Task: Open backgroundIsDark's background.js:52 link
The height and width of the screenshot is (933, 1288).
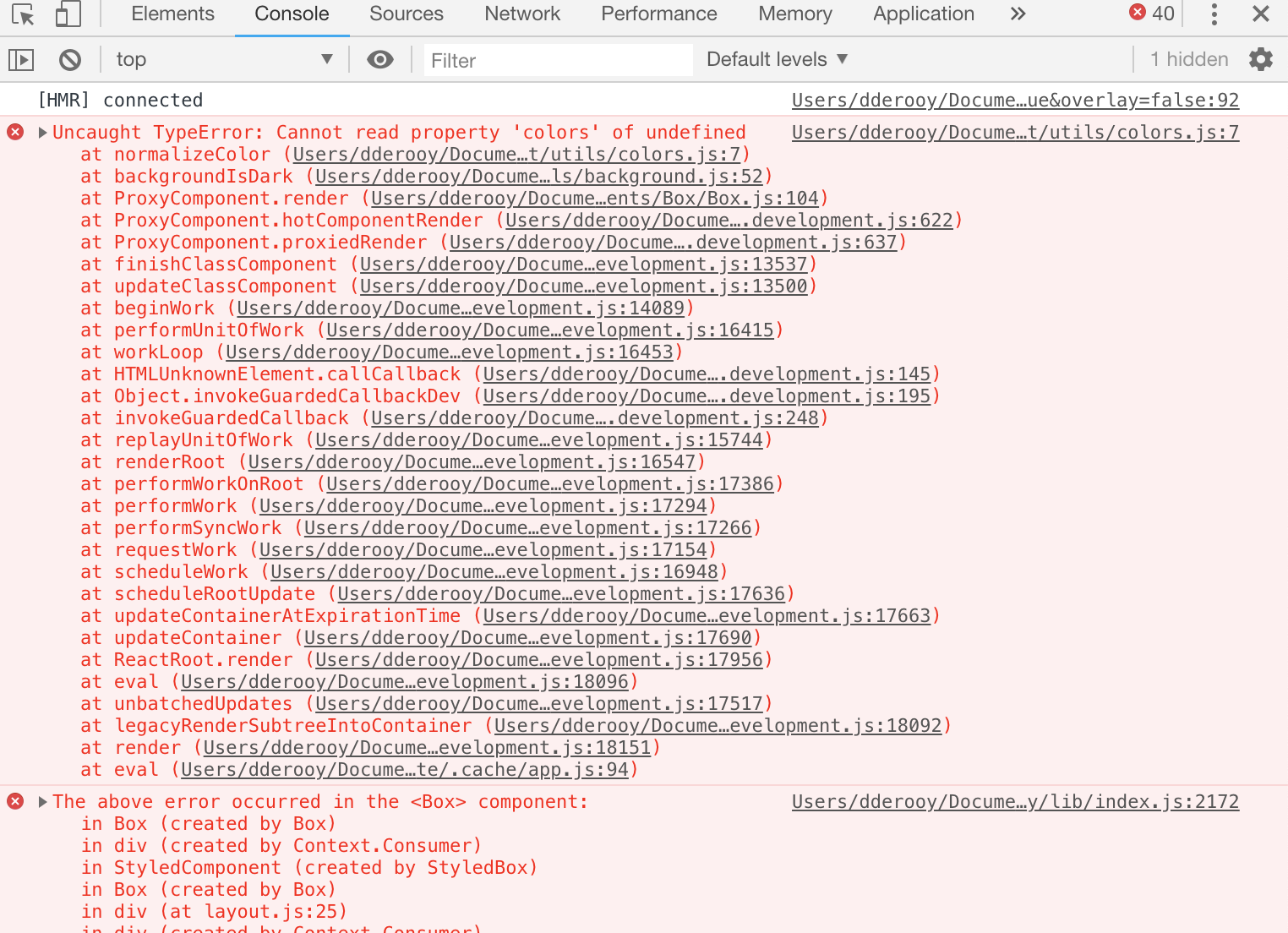Action: coord(539,176)
